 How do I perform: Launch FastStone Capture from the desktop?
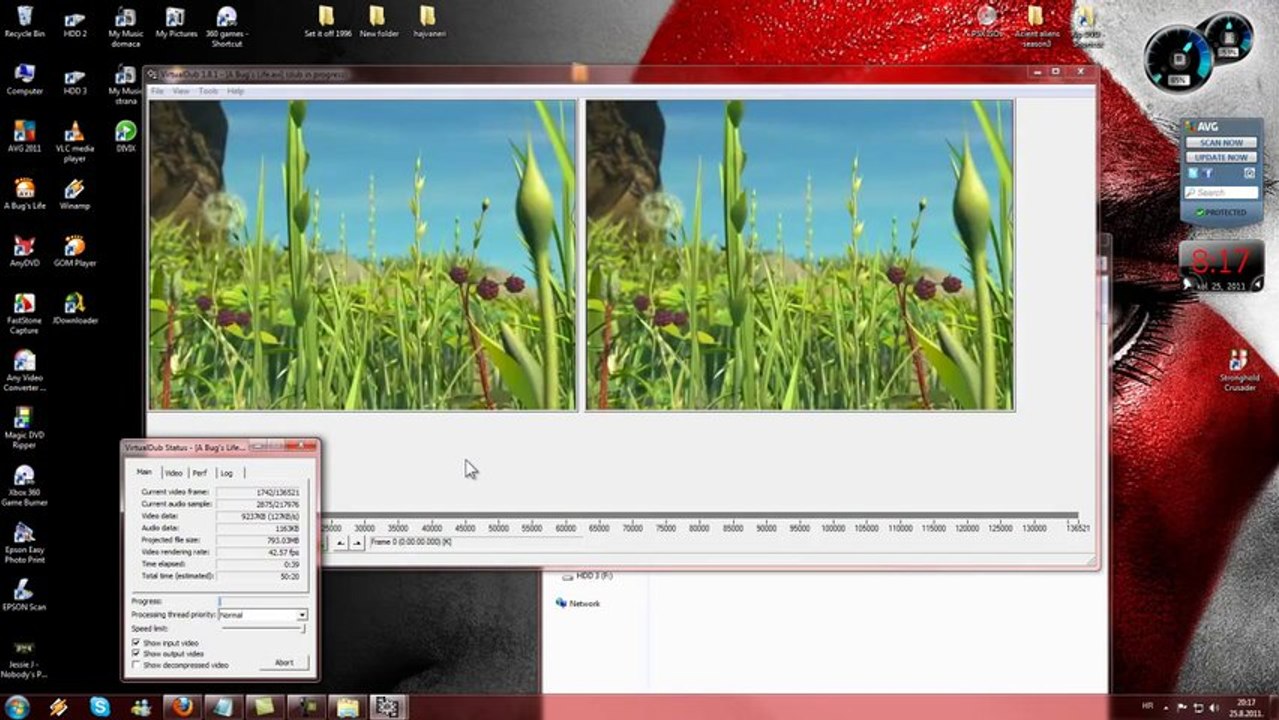click(x=25, y=312)
